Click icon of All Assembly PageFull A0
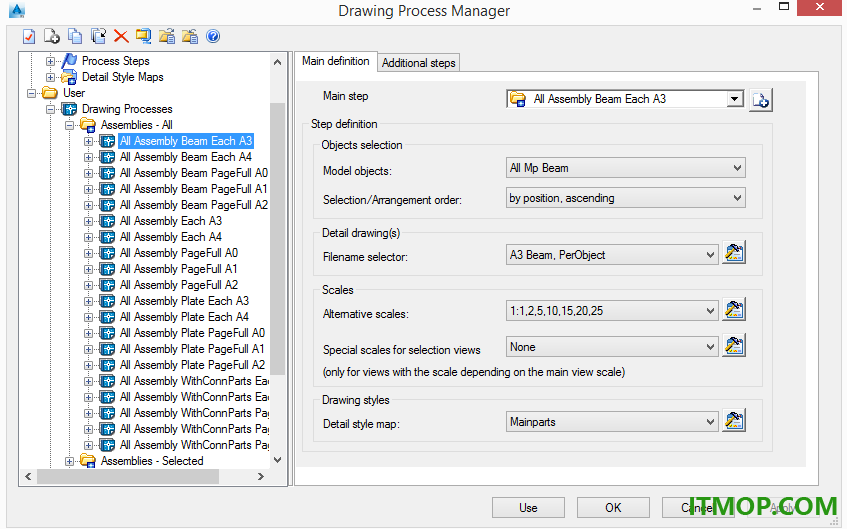The width and height of the screenshot is (847, 529). click(x=107, y=253)
